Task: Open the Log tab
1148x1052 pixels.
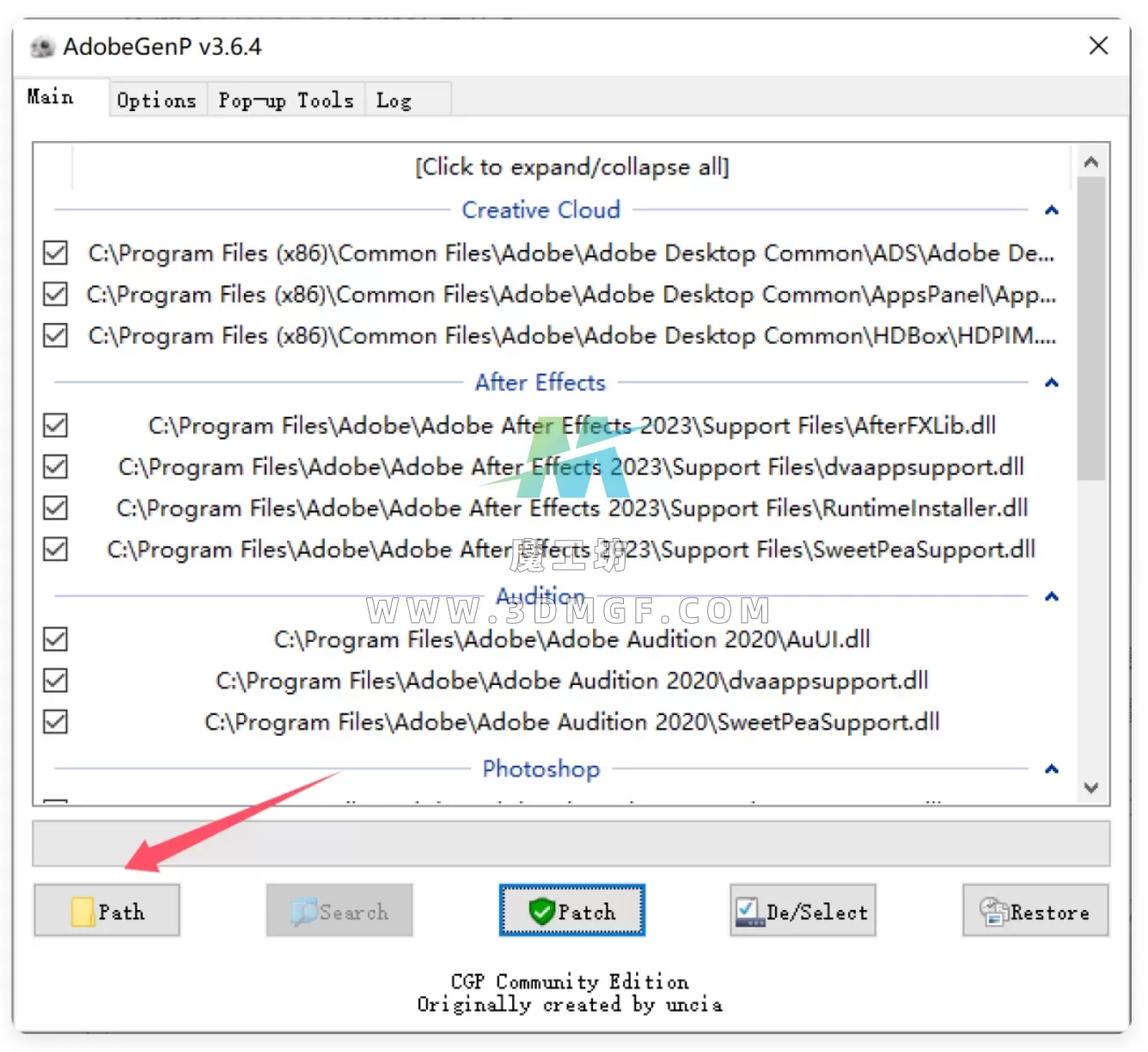Action: pyautogui.click(x=394, y=101)
